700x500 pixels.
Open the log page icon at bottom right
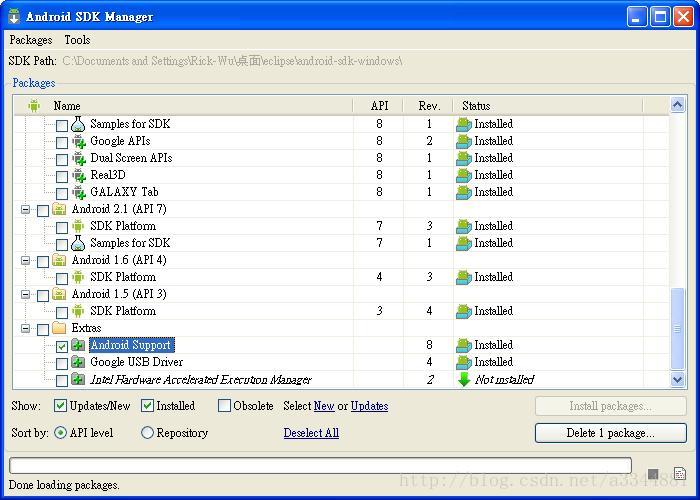point(680,474)
